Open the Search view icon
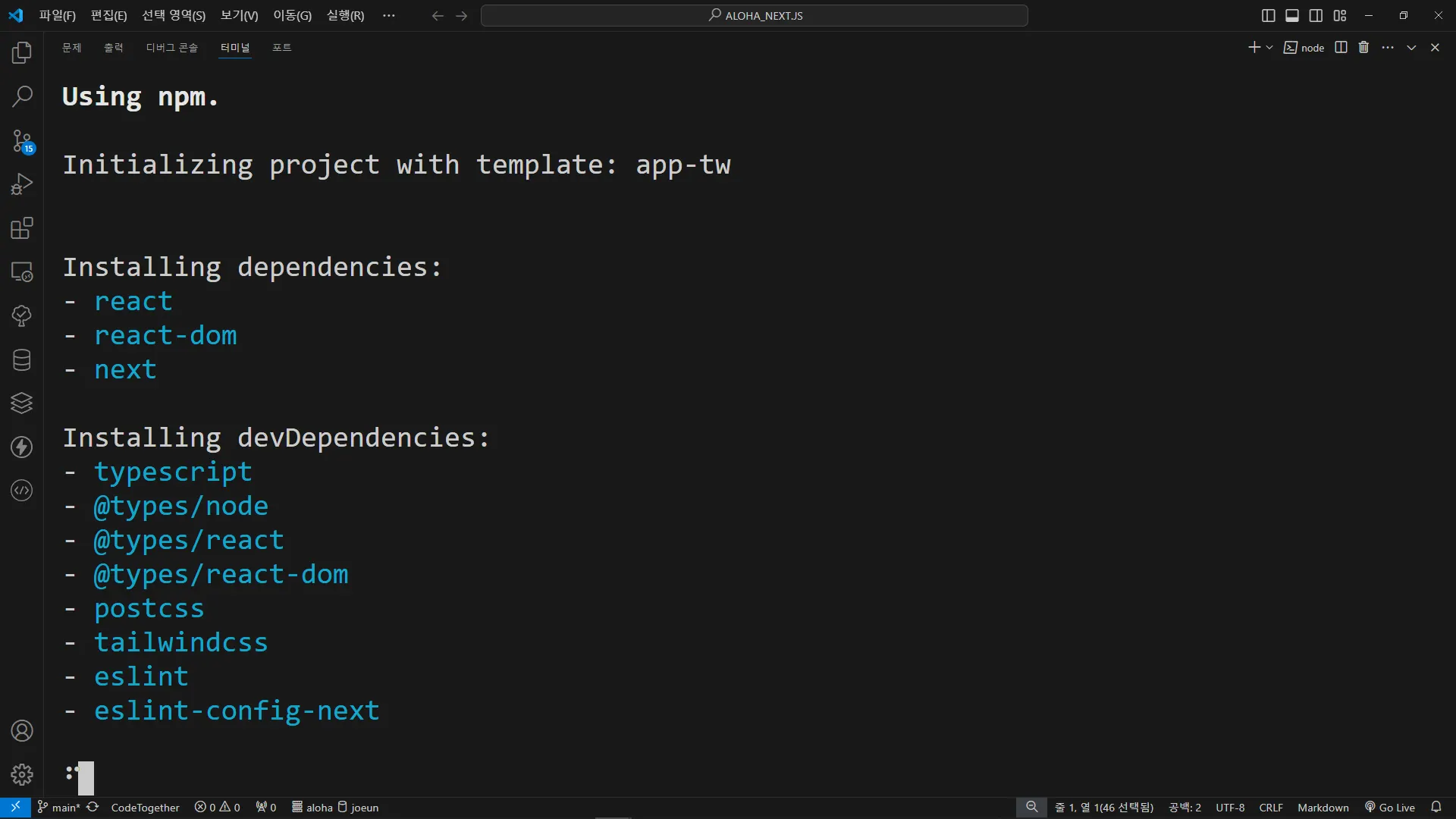 coord(22,96)
